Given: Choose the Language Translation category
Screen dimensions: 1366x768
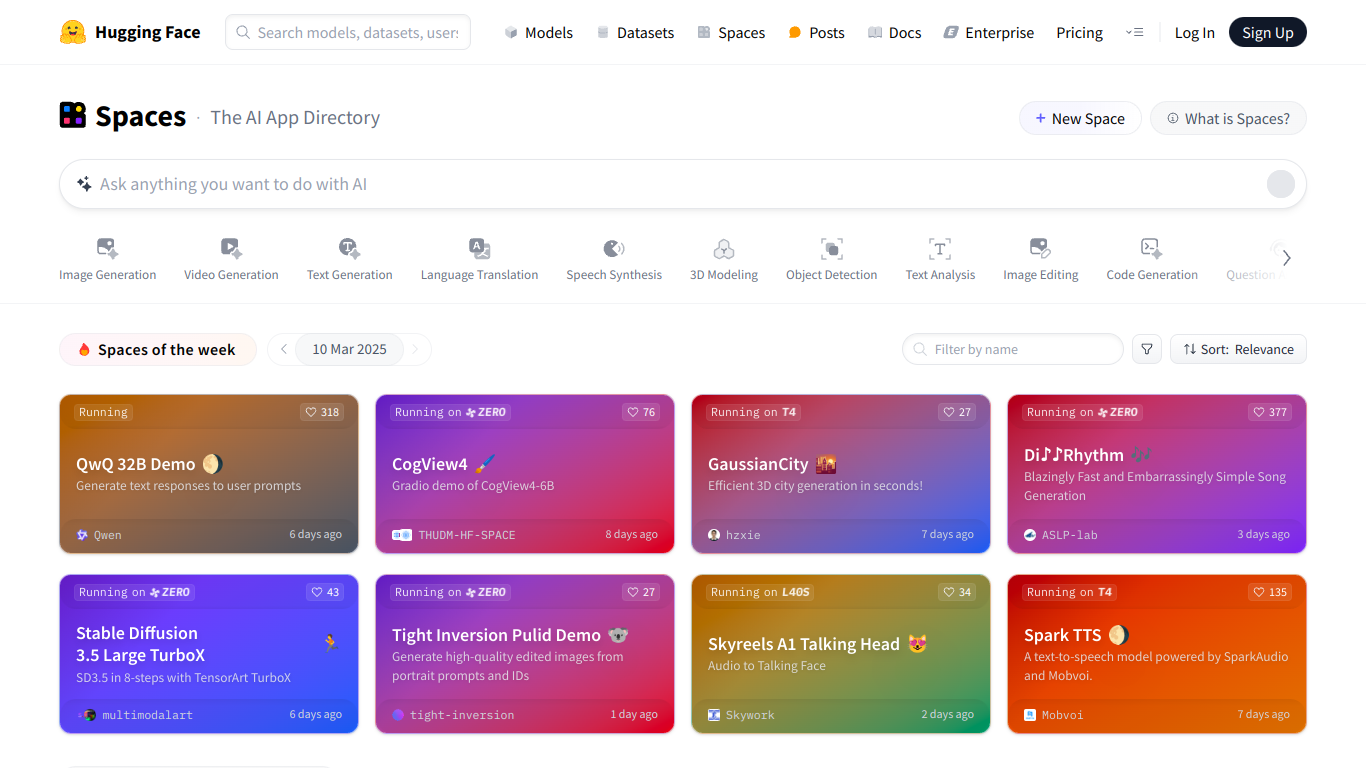Looking at the screenshot, I should pyautogui.click(x=479, y=259).
